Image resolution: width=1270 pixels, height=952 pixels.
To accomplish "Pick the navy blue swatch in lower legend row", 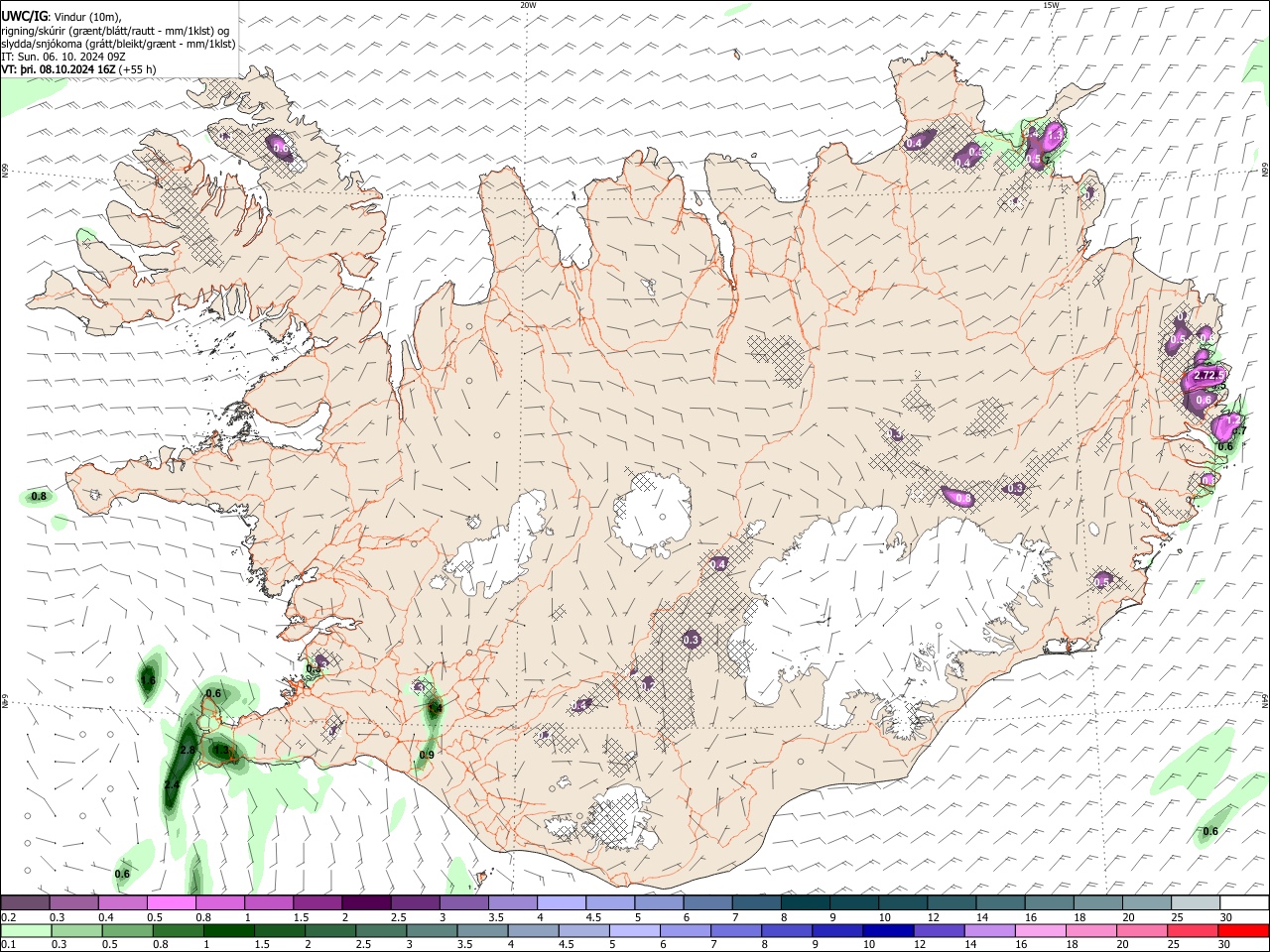I will [886, 930].
